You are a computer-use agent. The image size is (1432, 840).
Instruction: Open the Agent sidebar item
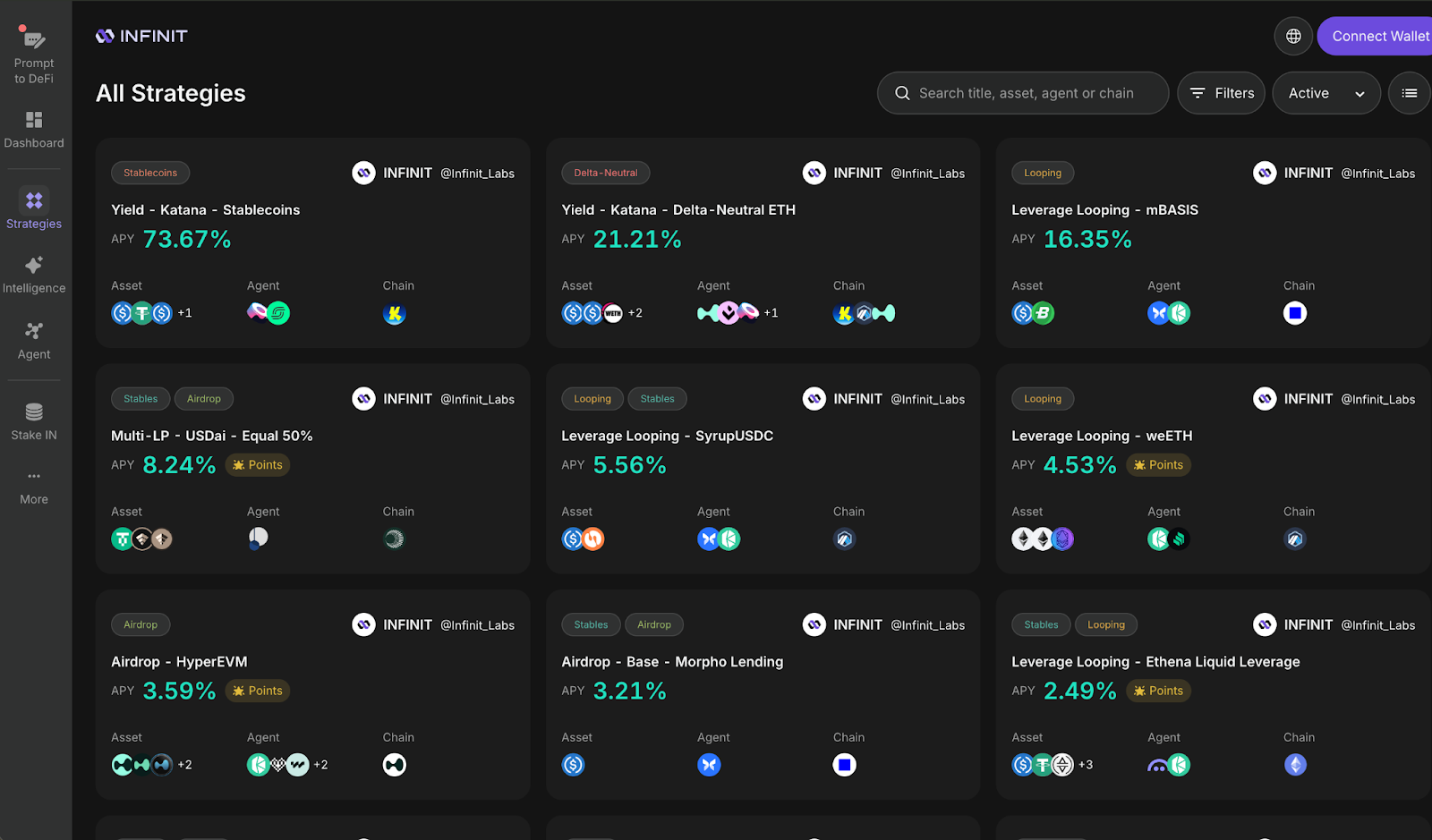pyautogui.click(x=34, y=341)
